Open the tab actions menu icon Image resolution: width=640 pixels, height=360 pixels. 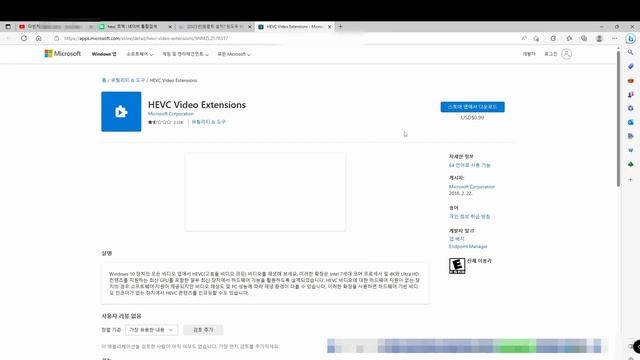pyautogui.click(x=8, y=27)
